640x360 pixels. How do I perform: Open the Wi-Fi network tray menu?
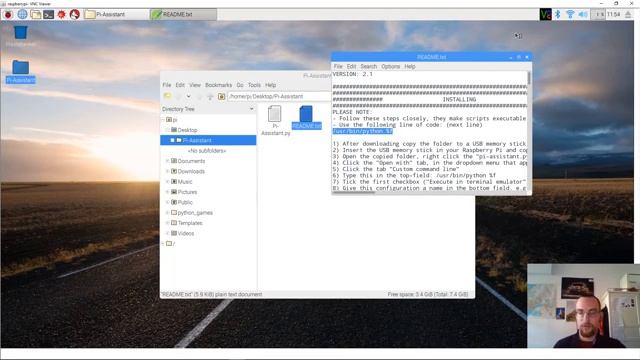[x=570, y=14]
